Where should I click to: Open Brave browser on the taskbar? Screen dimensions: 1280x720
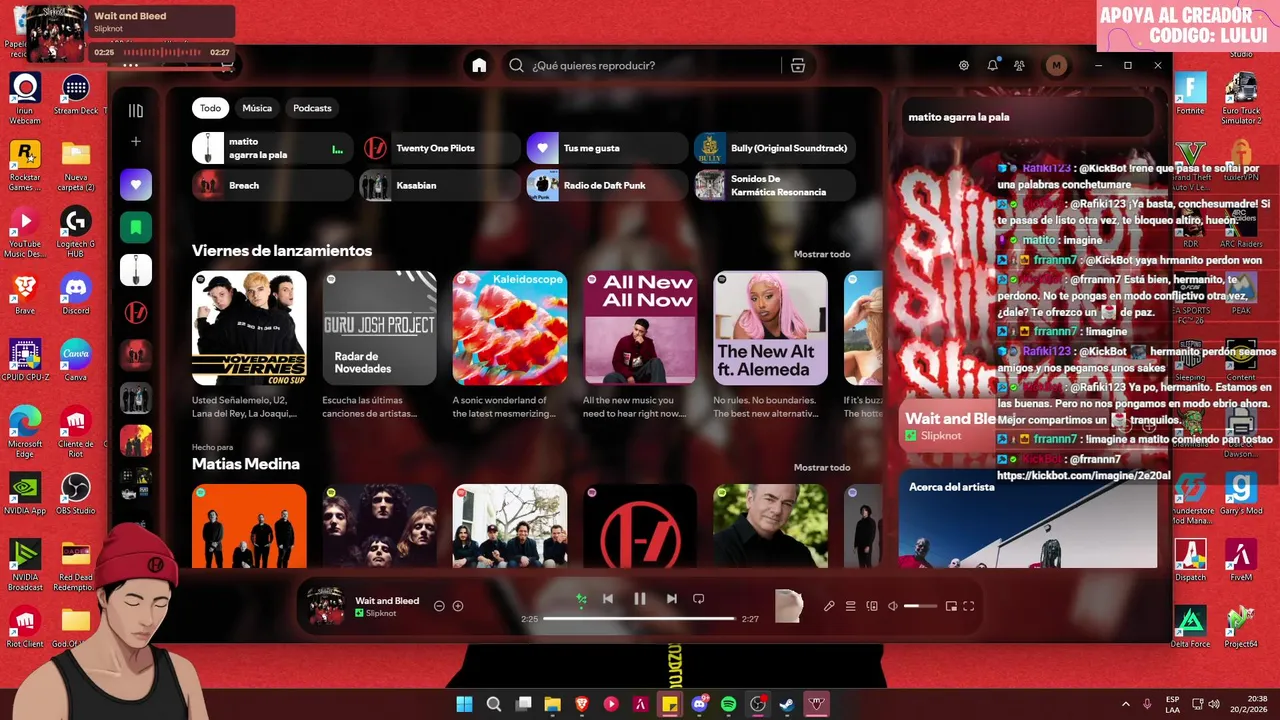point(582,704)
